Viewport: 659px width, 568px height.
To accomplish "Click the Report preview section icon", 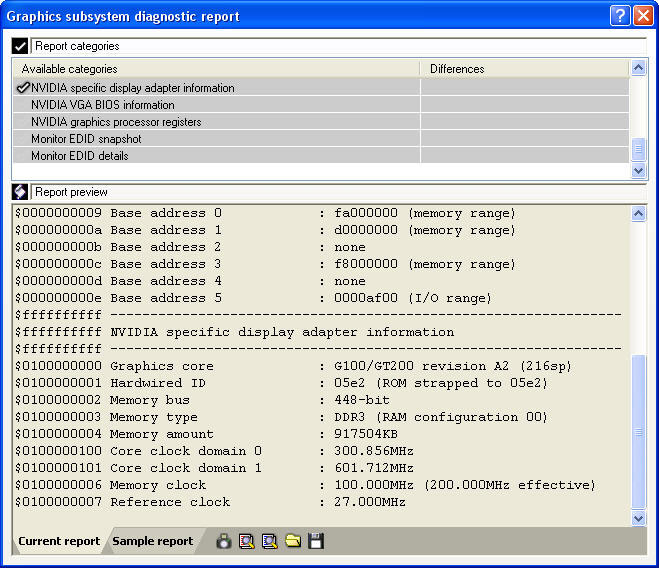I will click(x=20, y=192).
